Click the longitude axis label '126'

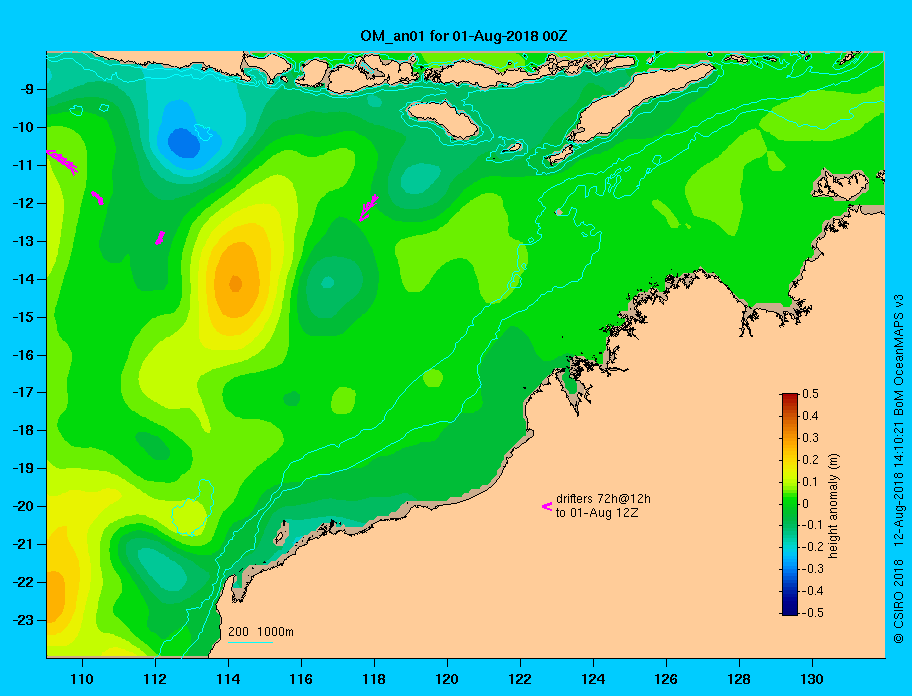[666, 679]
